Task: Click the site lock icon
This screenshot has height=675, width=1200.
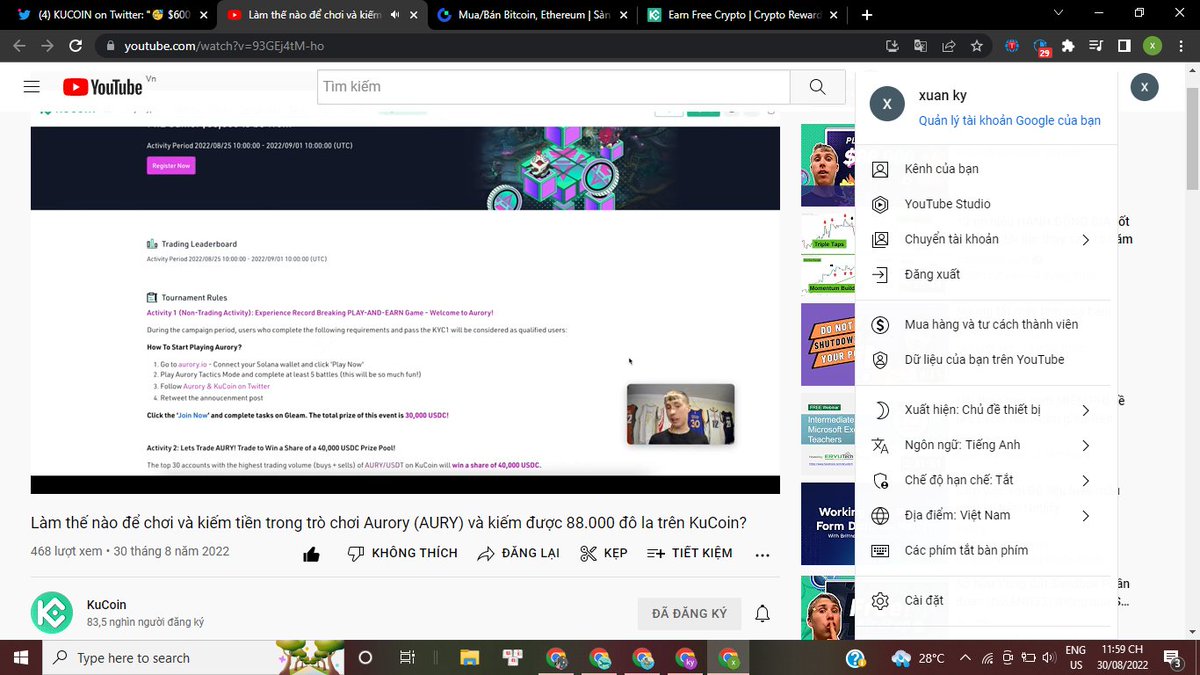Action: [x=110, y=46]
